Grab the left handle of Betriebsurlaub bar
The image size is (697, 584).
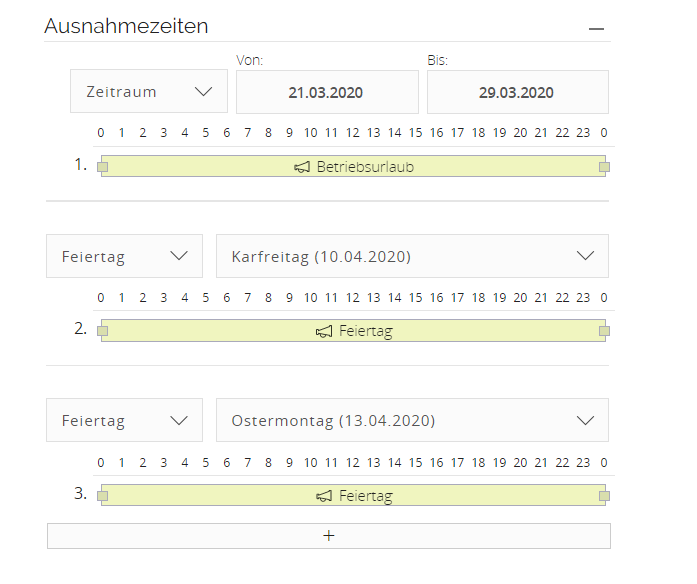(103, 167)
